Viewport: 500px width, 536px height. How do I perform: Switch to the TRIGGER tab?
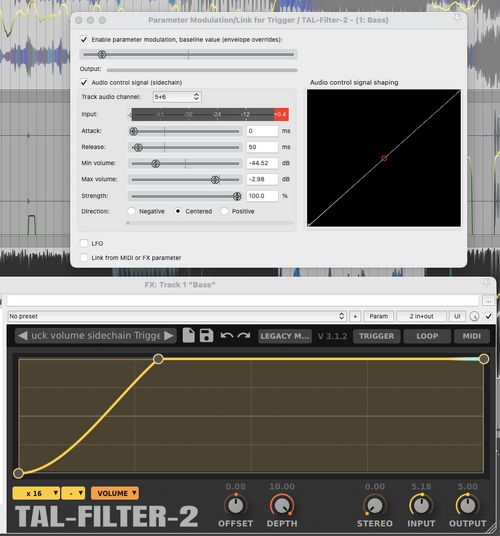coord(376,336)
